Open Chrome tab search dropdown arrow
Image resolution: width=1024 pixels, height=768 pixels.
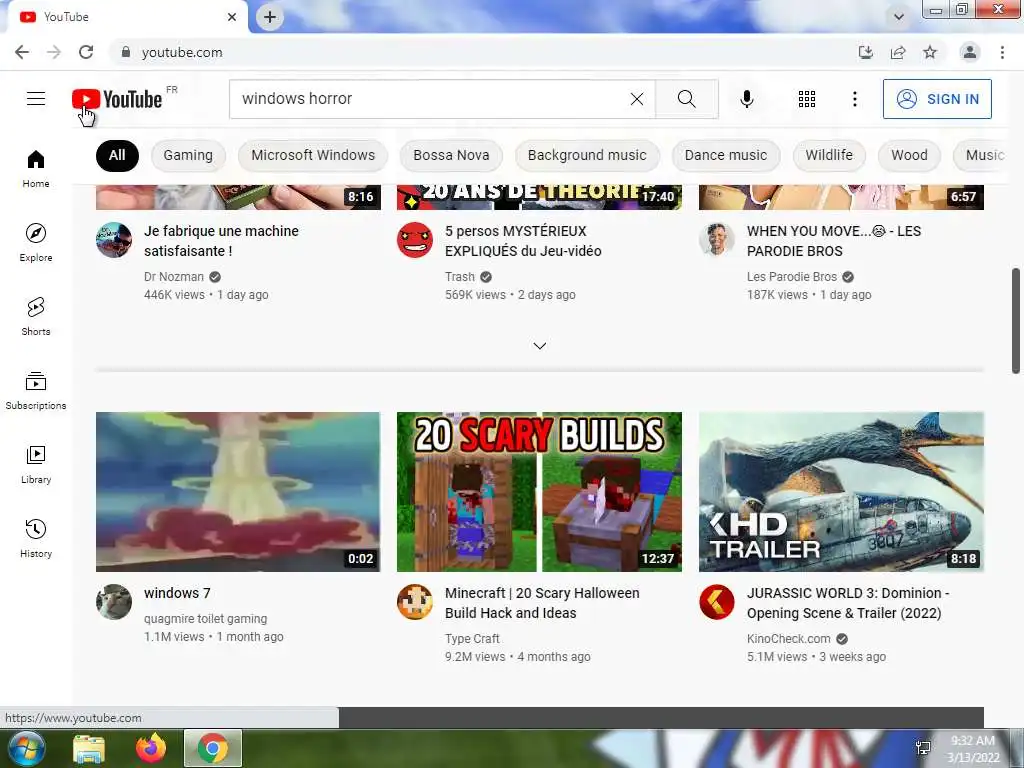(899, 17)
